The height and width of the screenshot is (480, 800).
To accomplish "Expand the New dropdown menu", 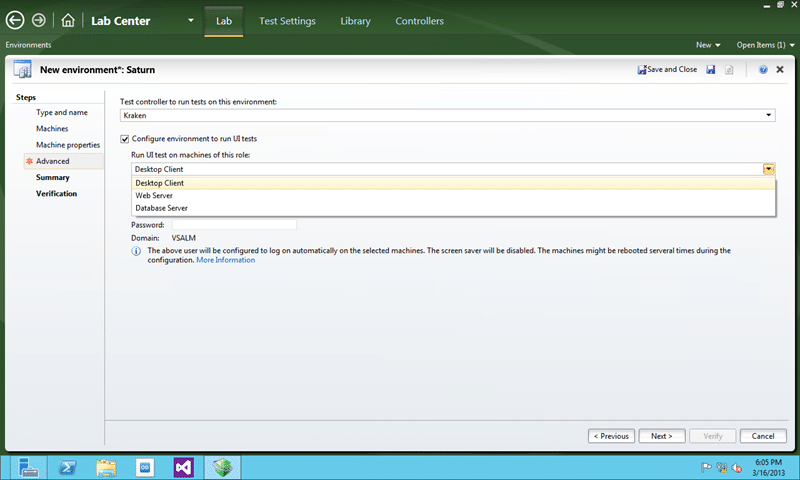I will coord(708,45).
